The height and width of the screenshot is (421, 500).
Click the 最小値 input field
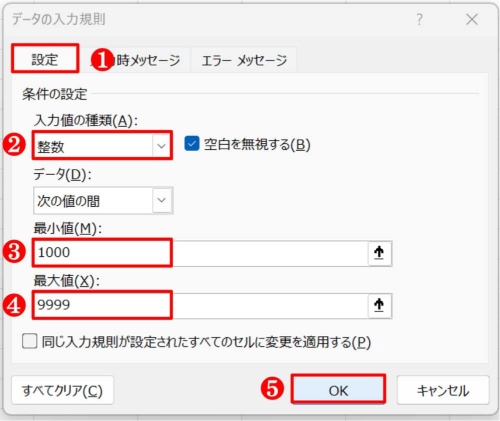coord(201,253)
